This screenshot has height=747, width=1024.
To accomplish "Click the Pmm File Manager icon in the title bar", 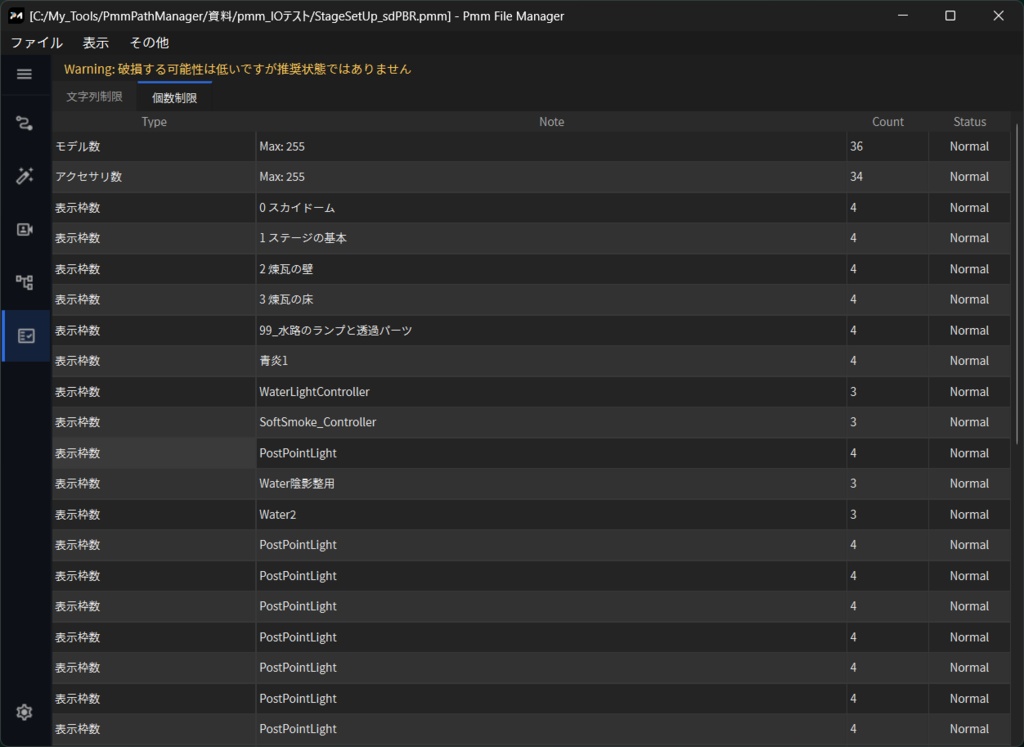I will 18,15.
